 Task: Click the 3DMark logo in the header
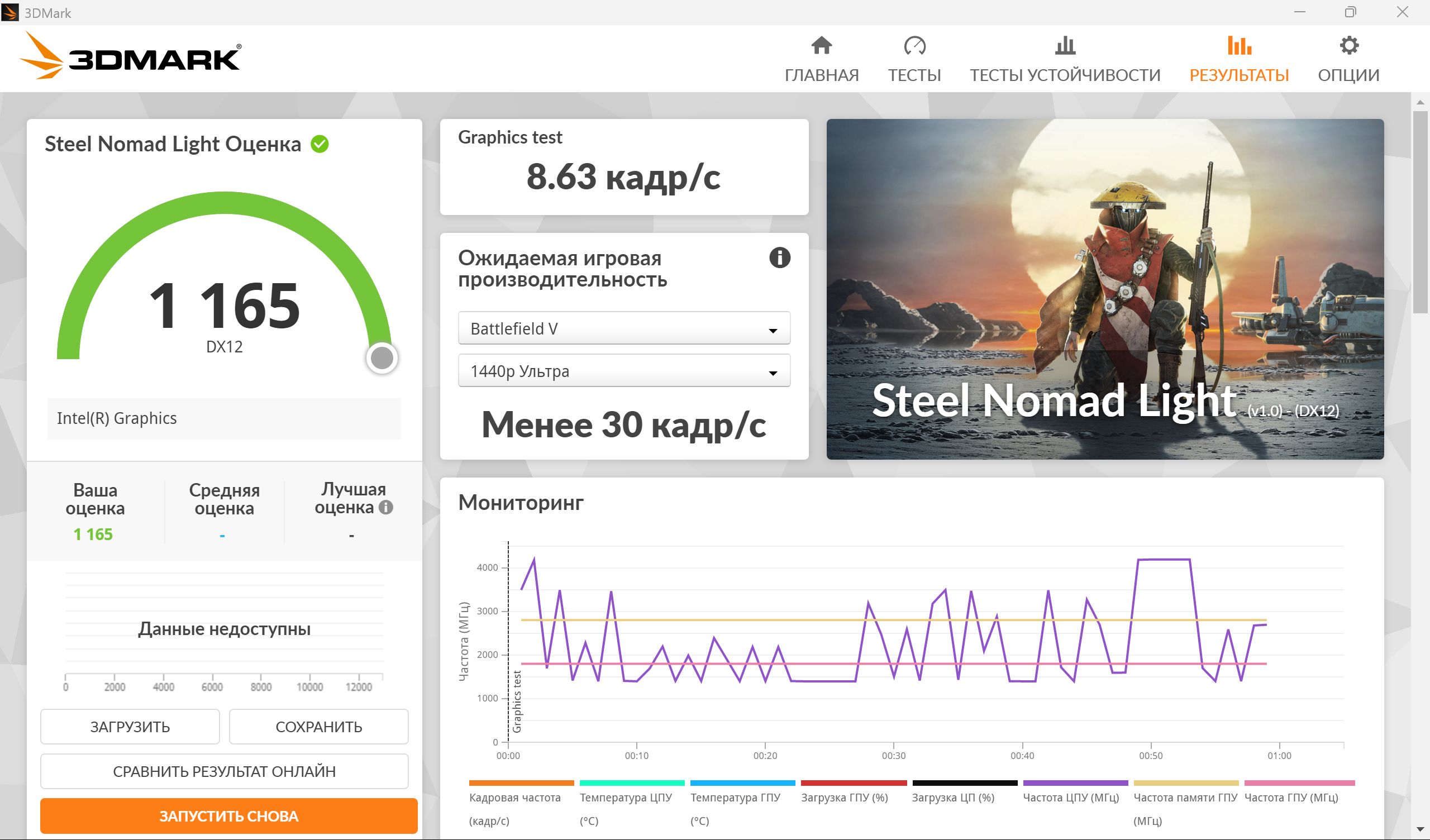[130, 56]
